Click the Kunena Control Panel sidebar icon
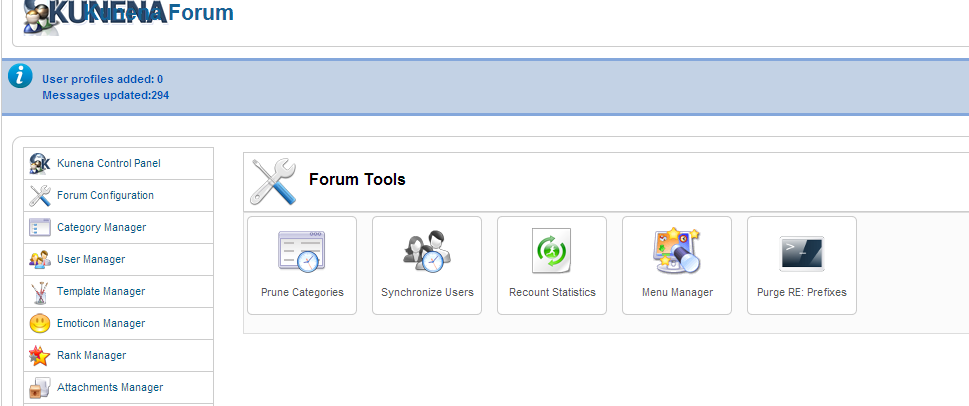This screenshot has height=406, width=969. coord(40,164)
